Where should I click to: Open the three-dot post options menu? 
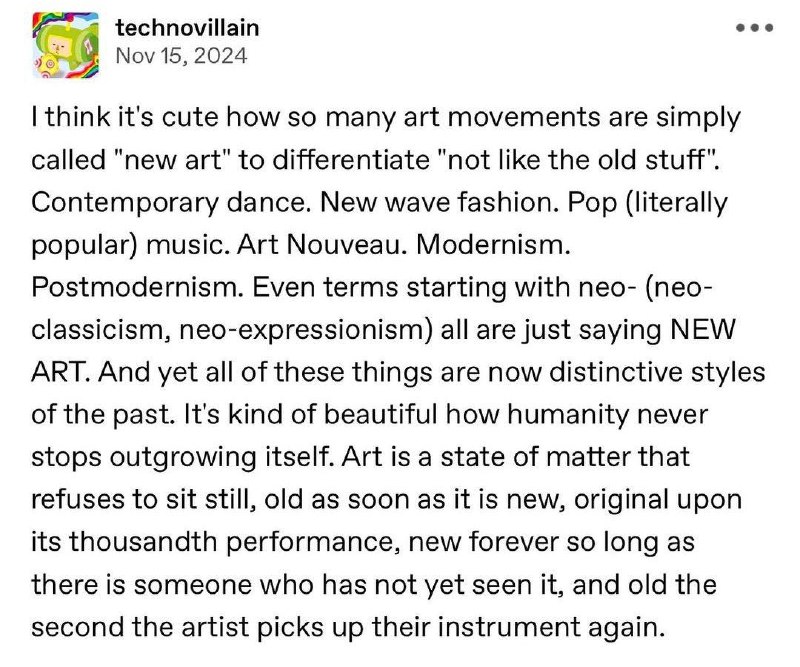[755, 28]
